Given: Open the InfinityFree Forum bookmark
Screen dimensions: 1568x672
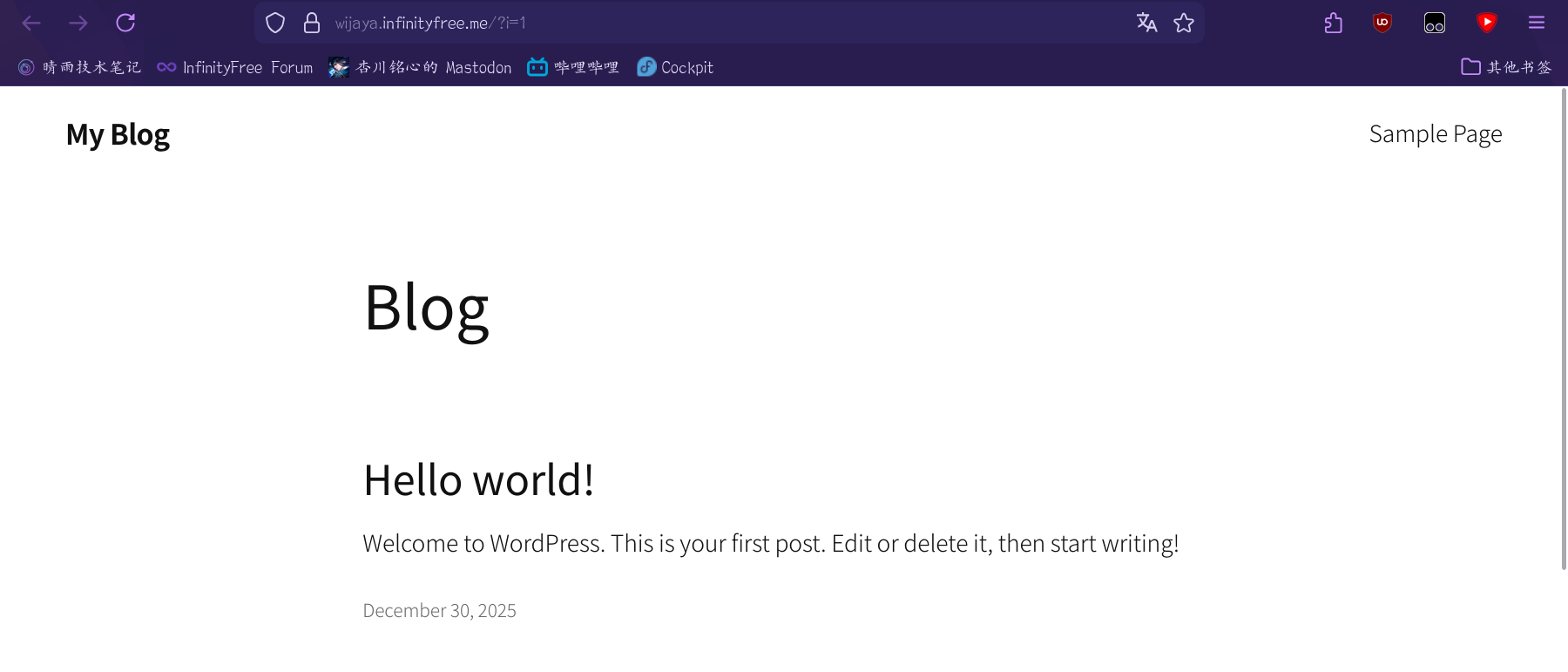Looking at the screenshot, I should click(x=235, y=67).
